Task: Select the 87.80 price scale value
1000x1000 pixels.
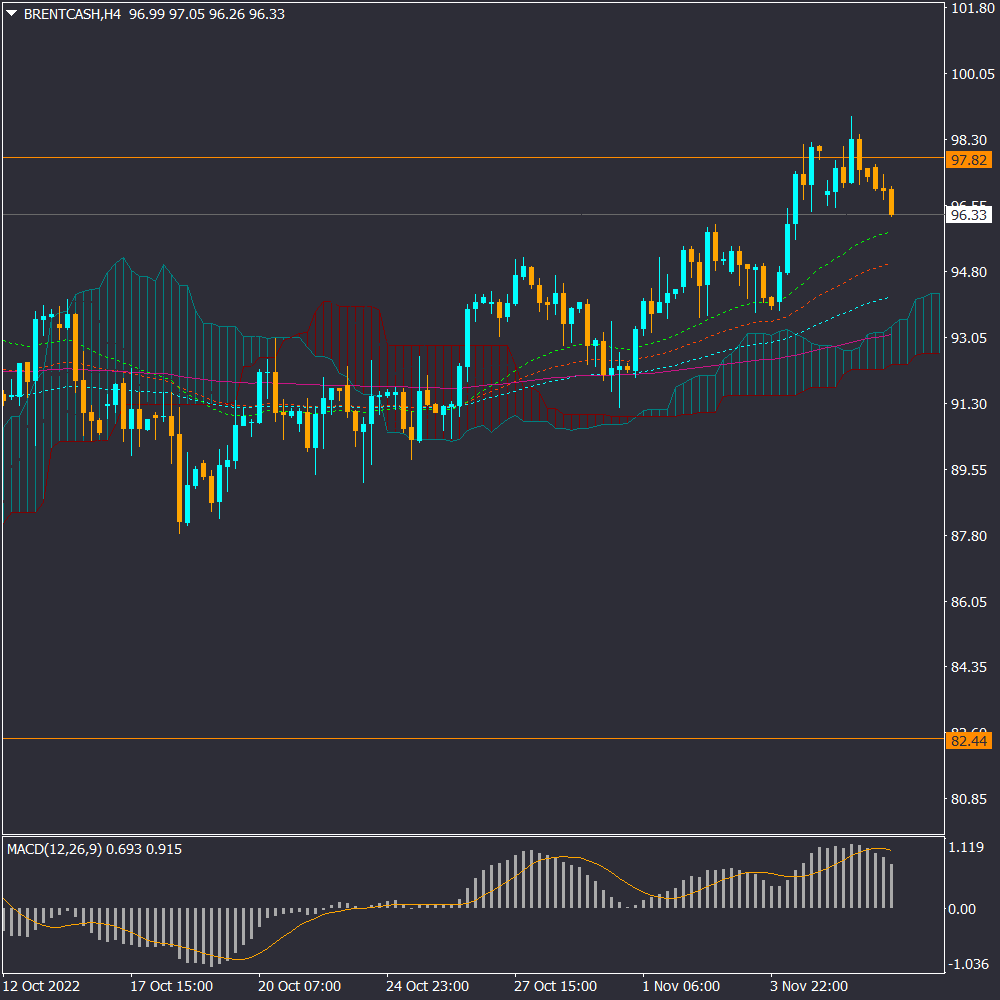Action: pyautogui.click(x=970, y=537)
